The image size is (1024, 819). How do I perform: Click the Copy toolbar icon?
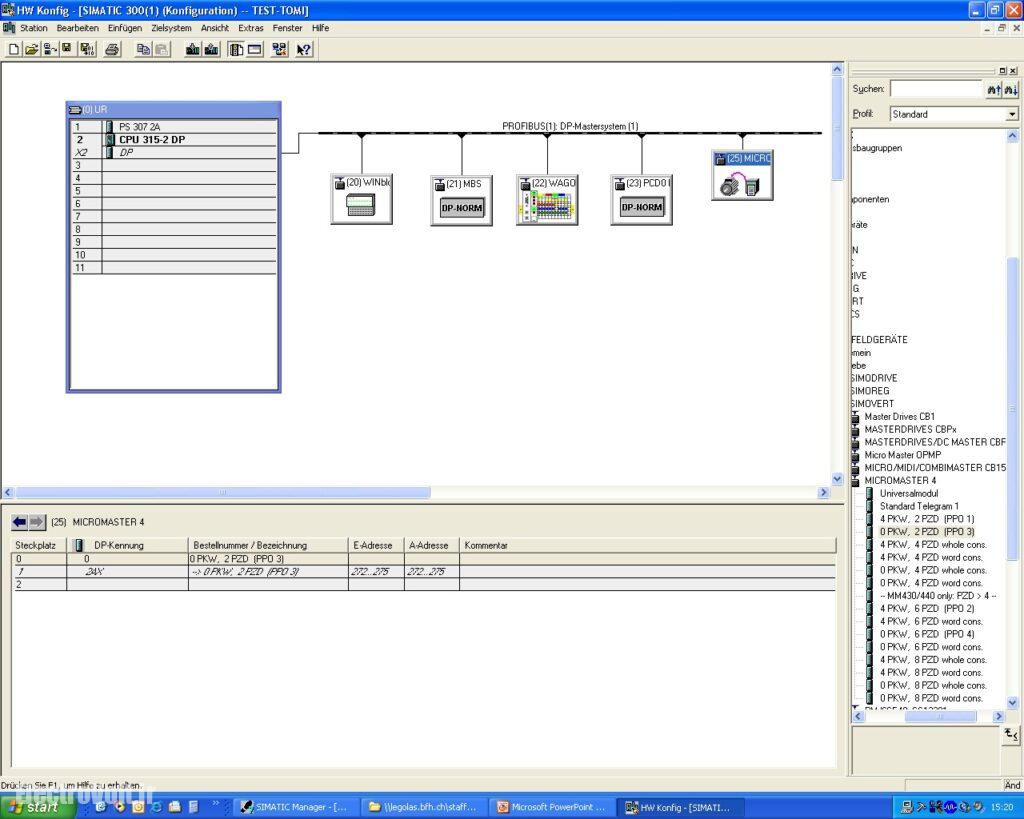[x=143, y=49]
